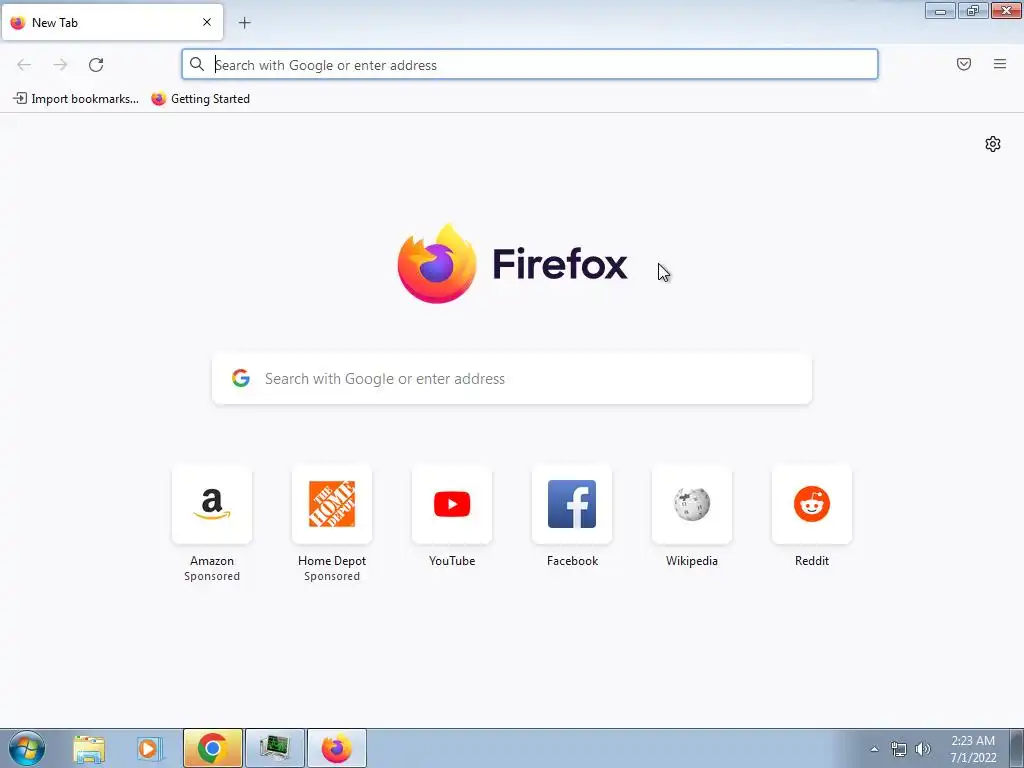Select the New Tab tab
This screenshot has width=1024, height=768.
[x=112, y=22]
